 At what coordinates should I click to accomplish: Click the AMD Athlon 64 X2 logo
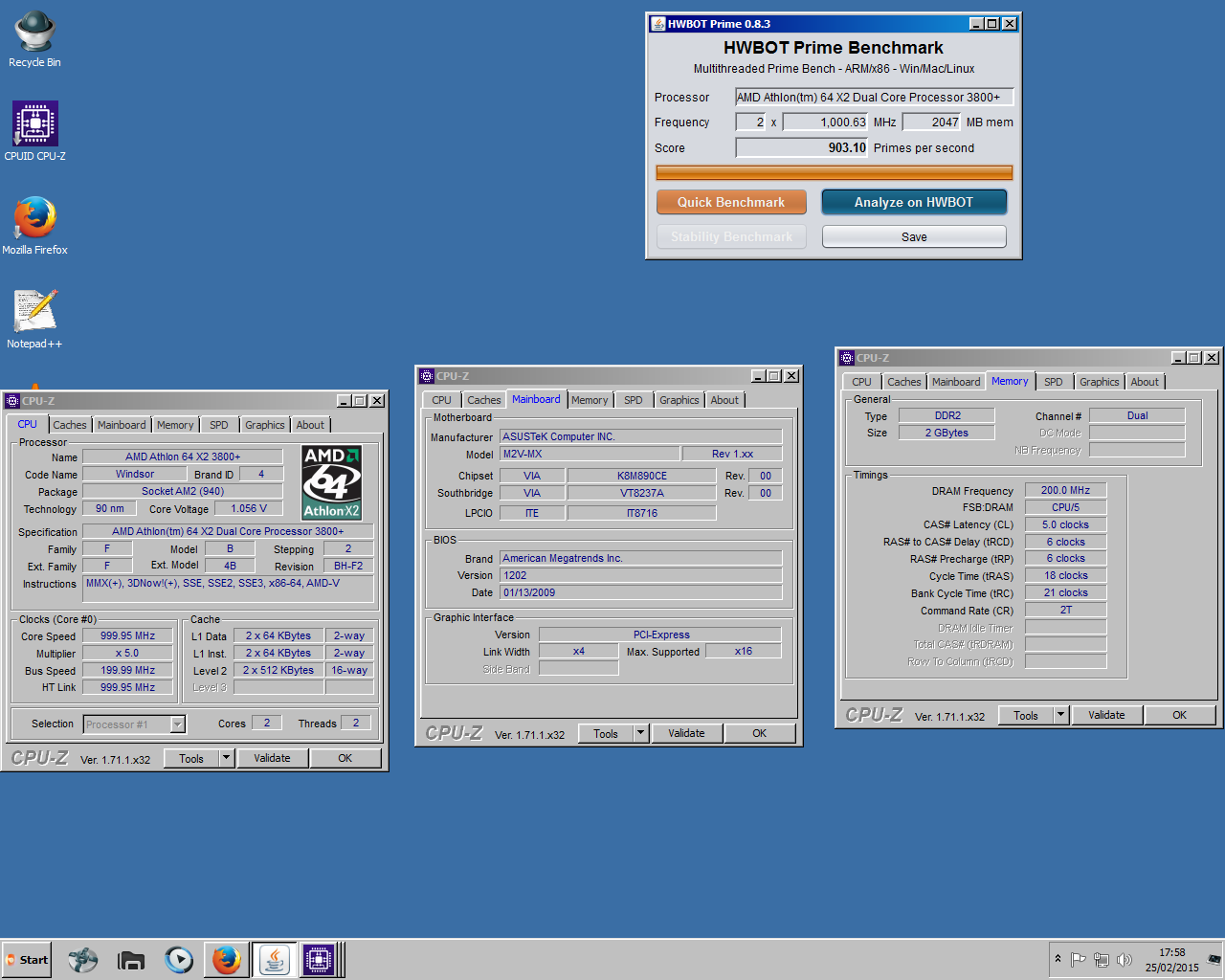point(331,482)
